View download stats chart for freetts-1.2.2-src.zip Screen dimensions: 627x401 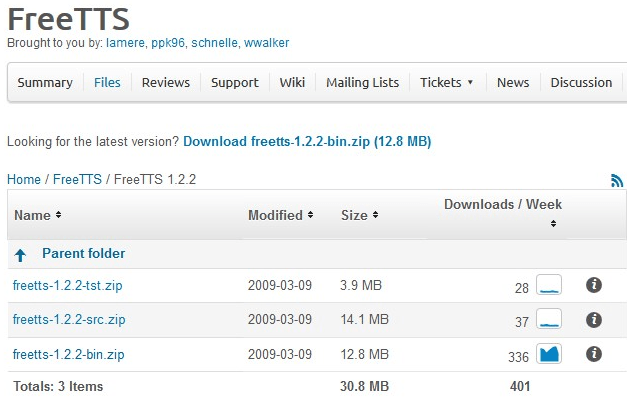coord(549,320)
